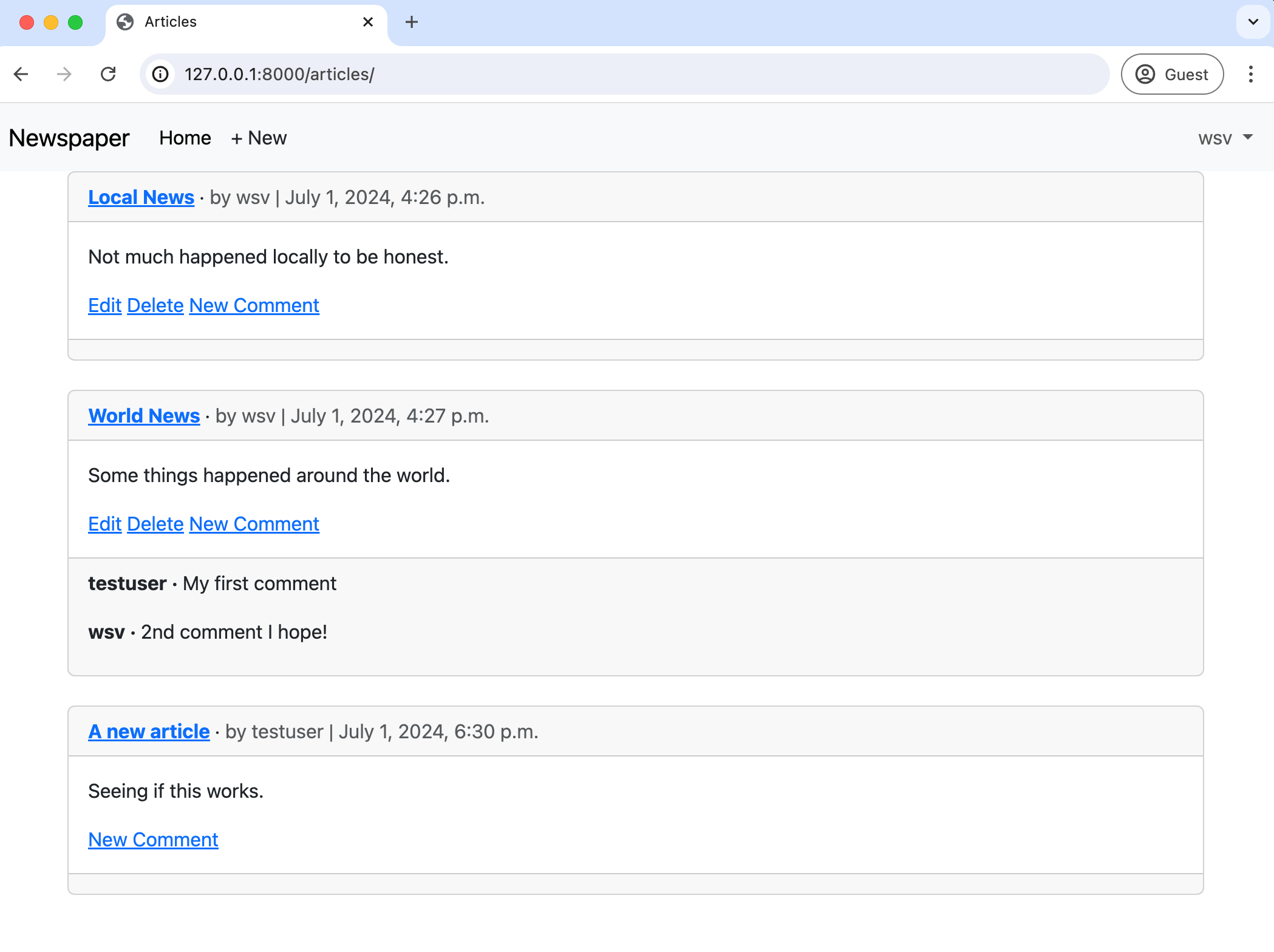Click Edit on the Local News article
Screen dimensions: 1274x952
tap(103, 305)
